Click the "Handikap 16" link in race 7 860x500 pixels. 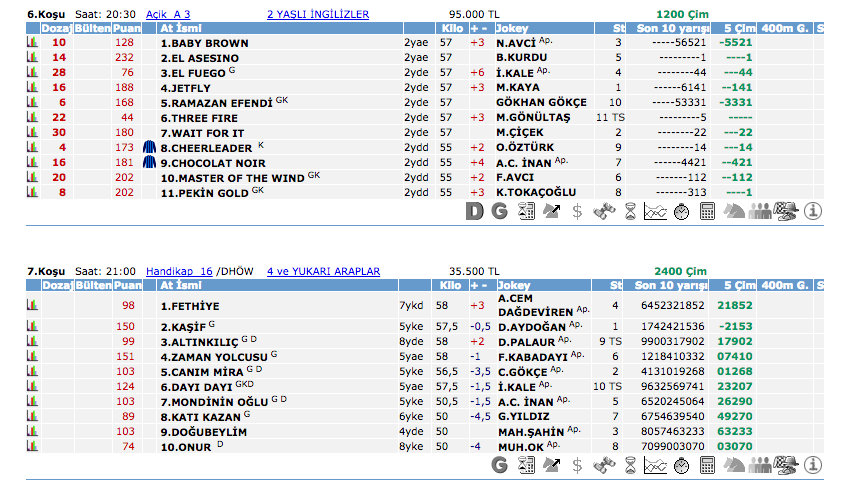(179, 271)
